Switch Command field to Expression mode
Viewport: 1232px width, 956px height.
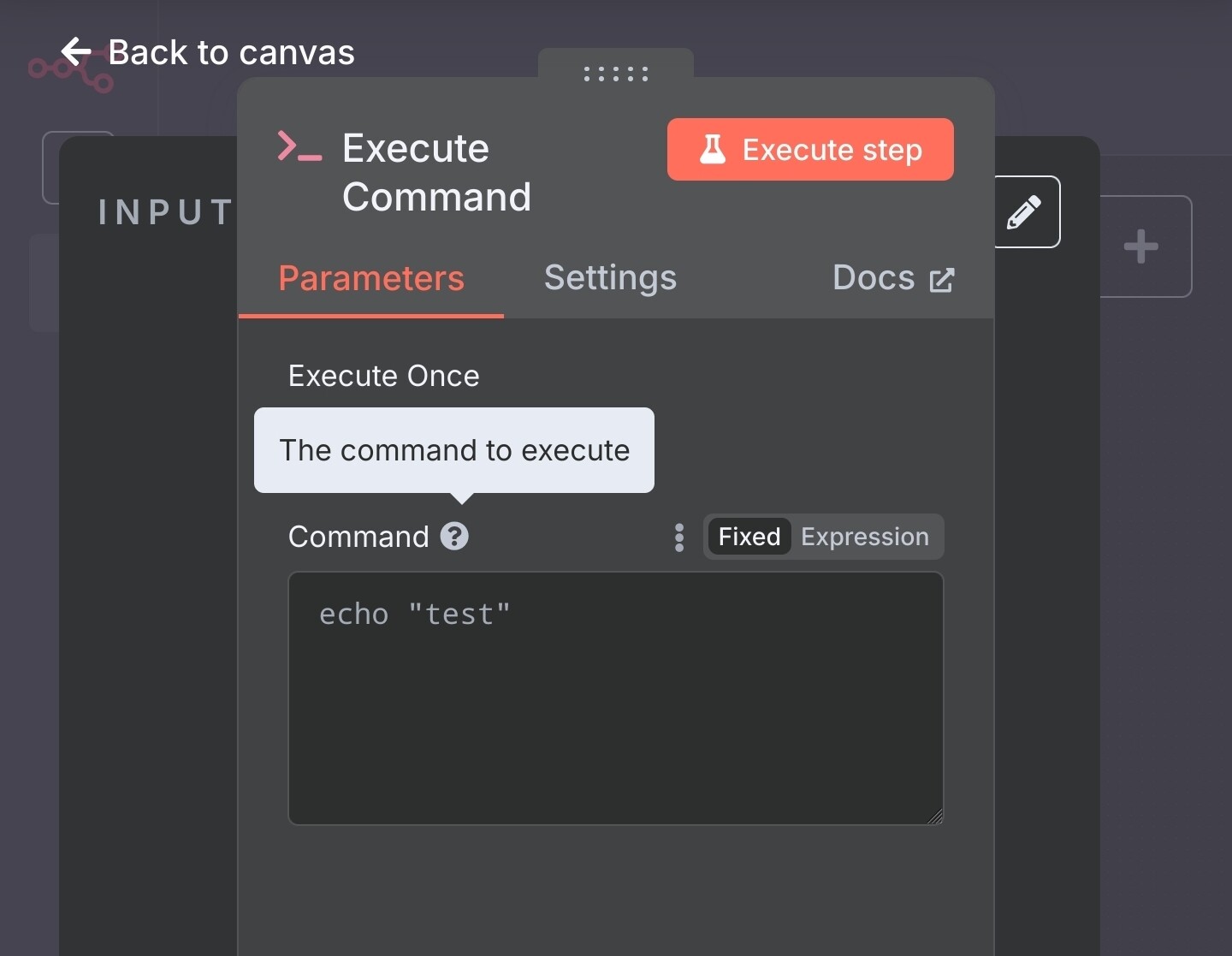(x=865, y=537)
